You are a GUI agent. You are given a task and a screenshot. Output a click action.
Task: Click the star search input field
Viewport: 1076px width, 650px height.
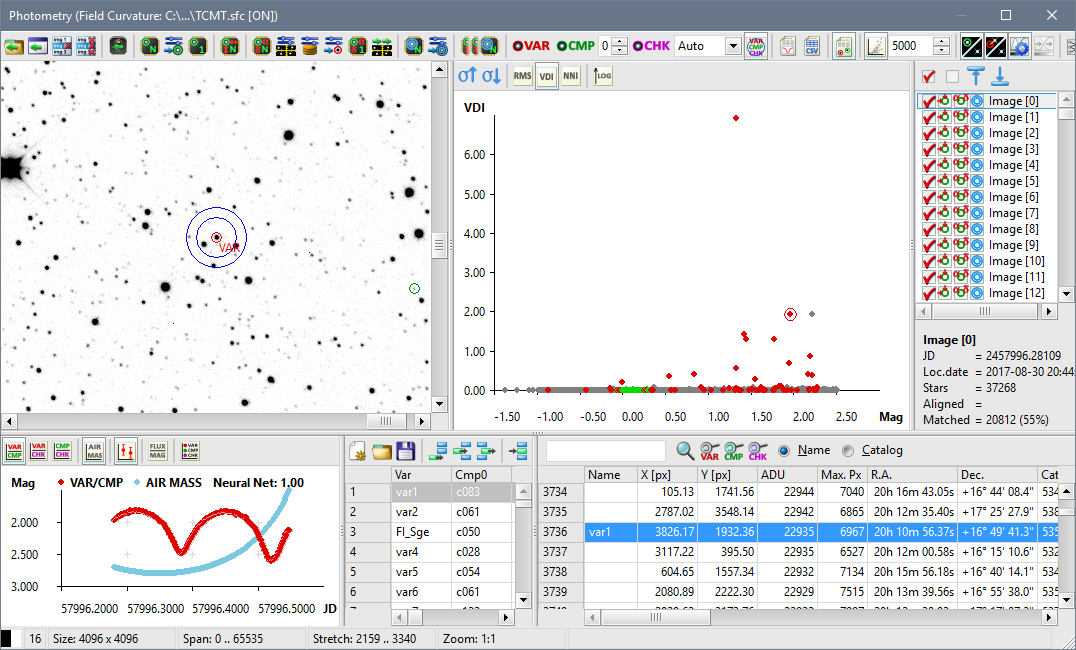click(x=605, y=451)
